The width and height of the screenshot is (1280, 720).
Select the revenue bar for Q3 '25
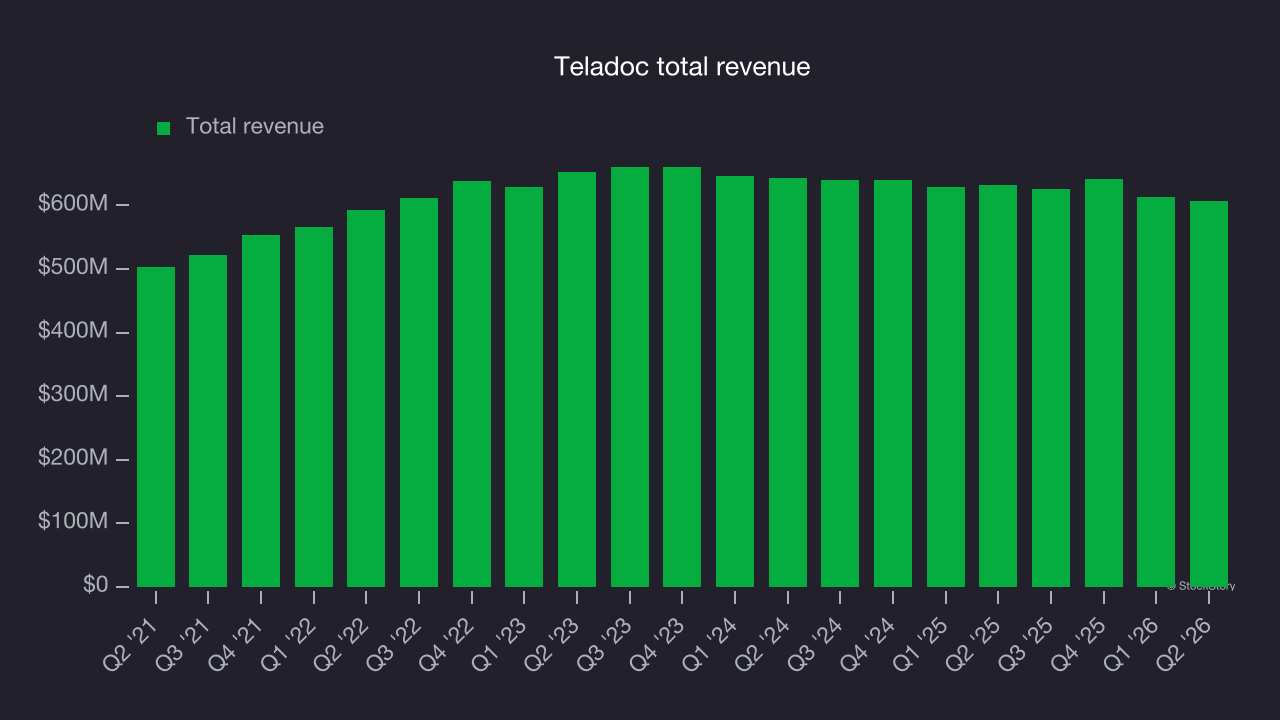1051,388
